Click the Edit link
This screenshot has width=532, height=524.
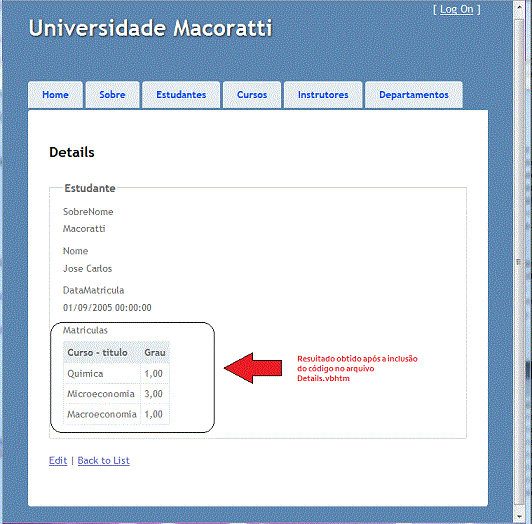pos(58,461)
